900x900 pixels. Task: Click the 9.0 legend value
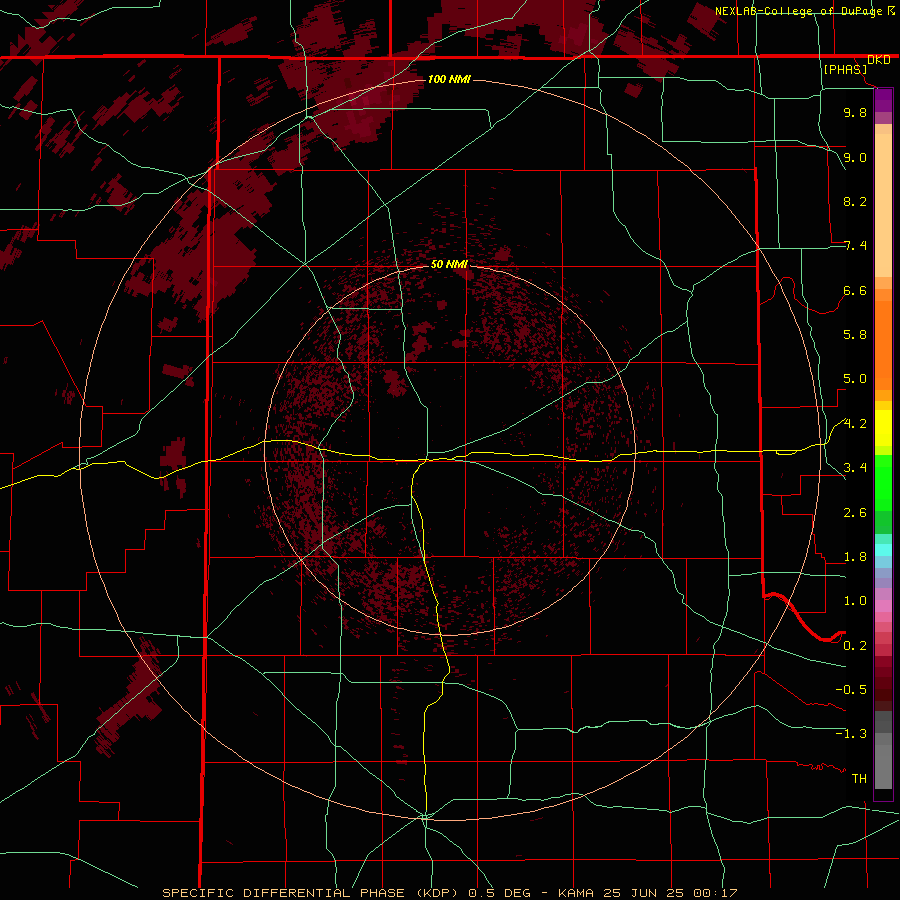click(855, 157)
